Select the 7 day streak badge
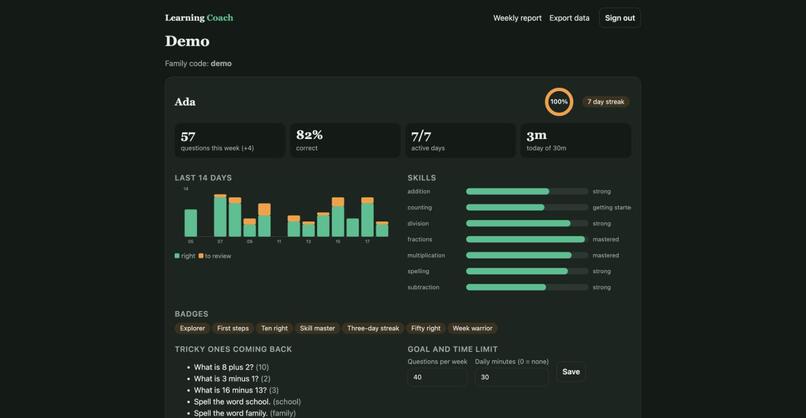Image resolution: width=806 pixels, height=418 pixels. [x=606, y=102]
